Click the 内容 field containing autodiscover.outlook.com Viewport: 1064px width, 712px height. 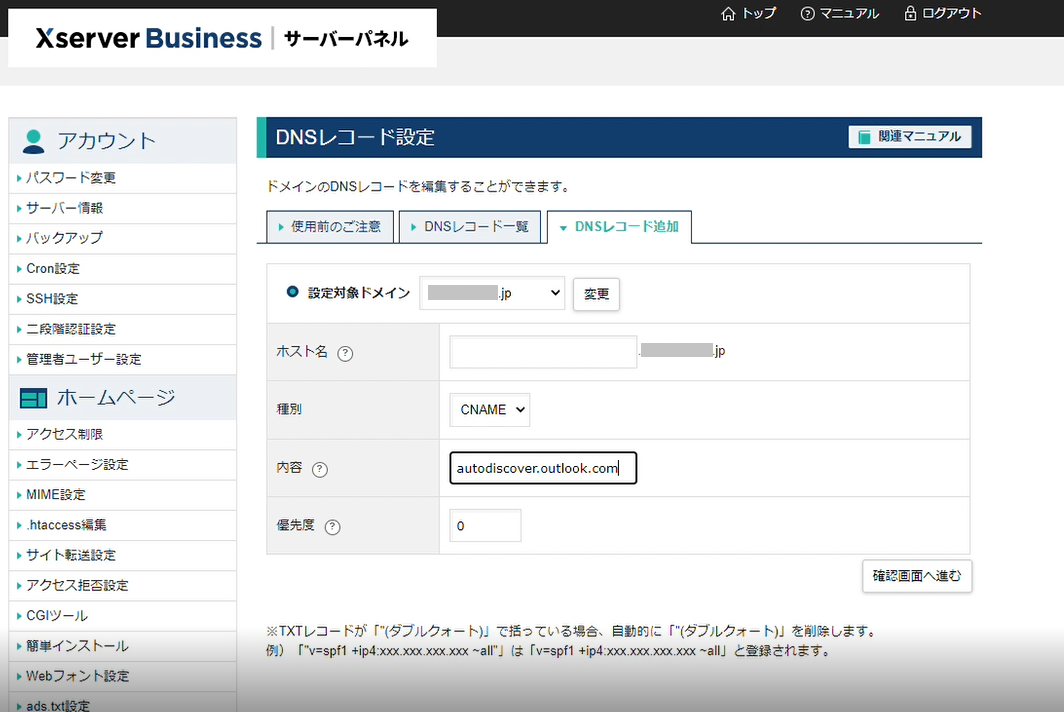(543, 468)
